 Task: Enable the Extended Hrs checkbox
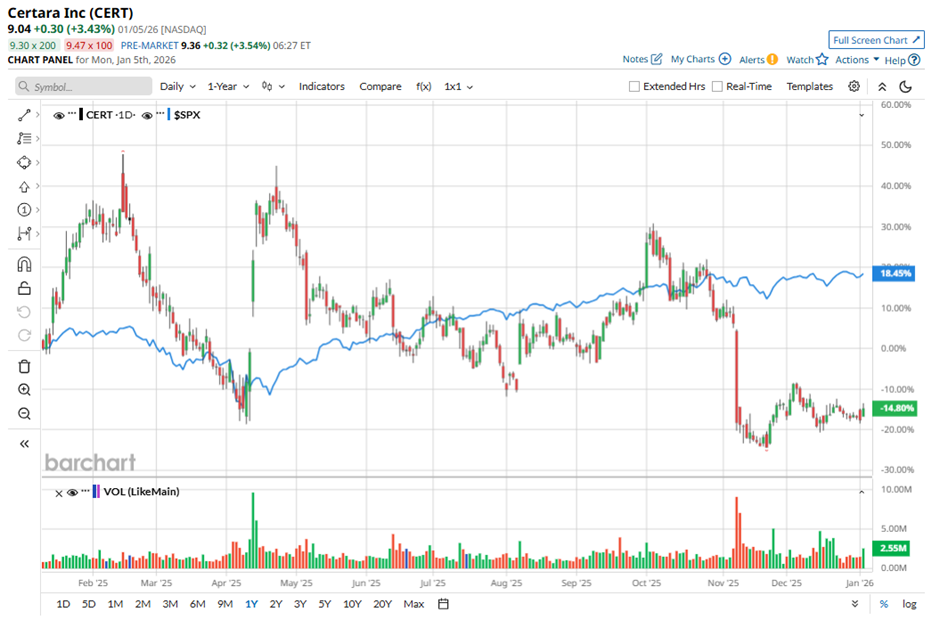(634, 86)
